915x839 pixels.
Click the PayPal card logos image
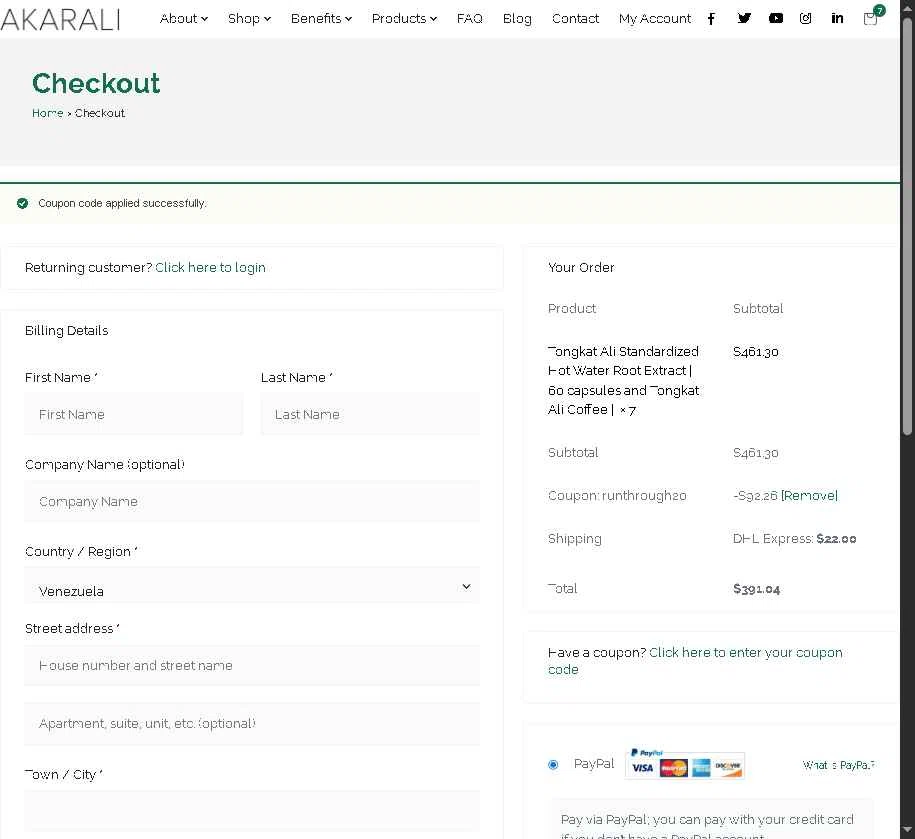[684, 764]
